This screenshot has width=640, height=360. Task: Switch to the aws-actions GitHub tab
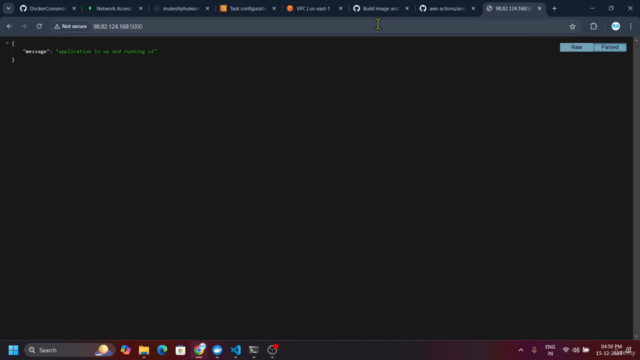(447, 8)
